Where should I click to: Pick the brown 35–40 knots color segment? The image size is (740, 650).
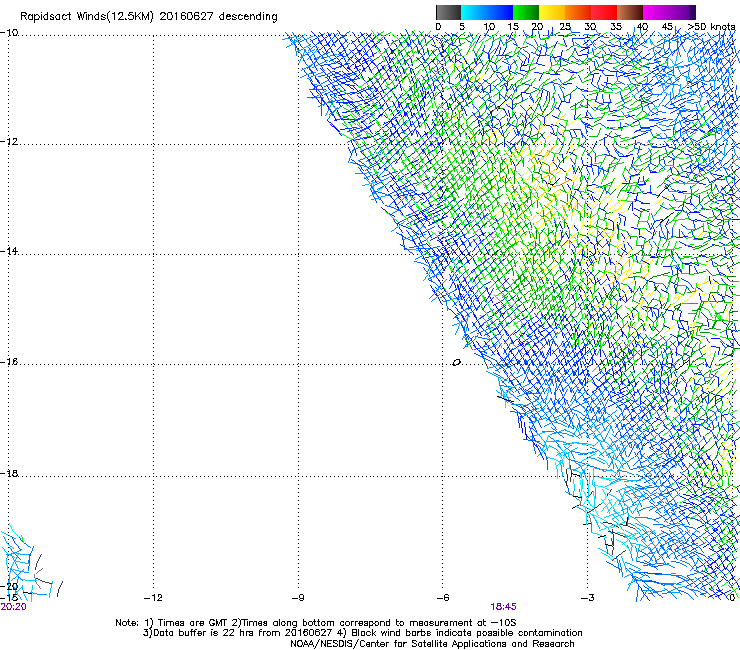tap(630, 12)
